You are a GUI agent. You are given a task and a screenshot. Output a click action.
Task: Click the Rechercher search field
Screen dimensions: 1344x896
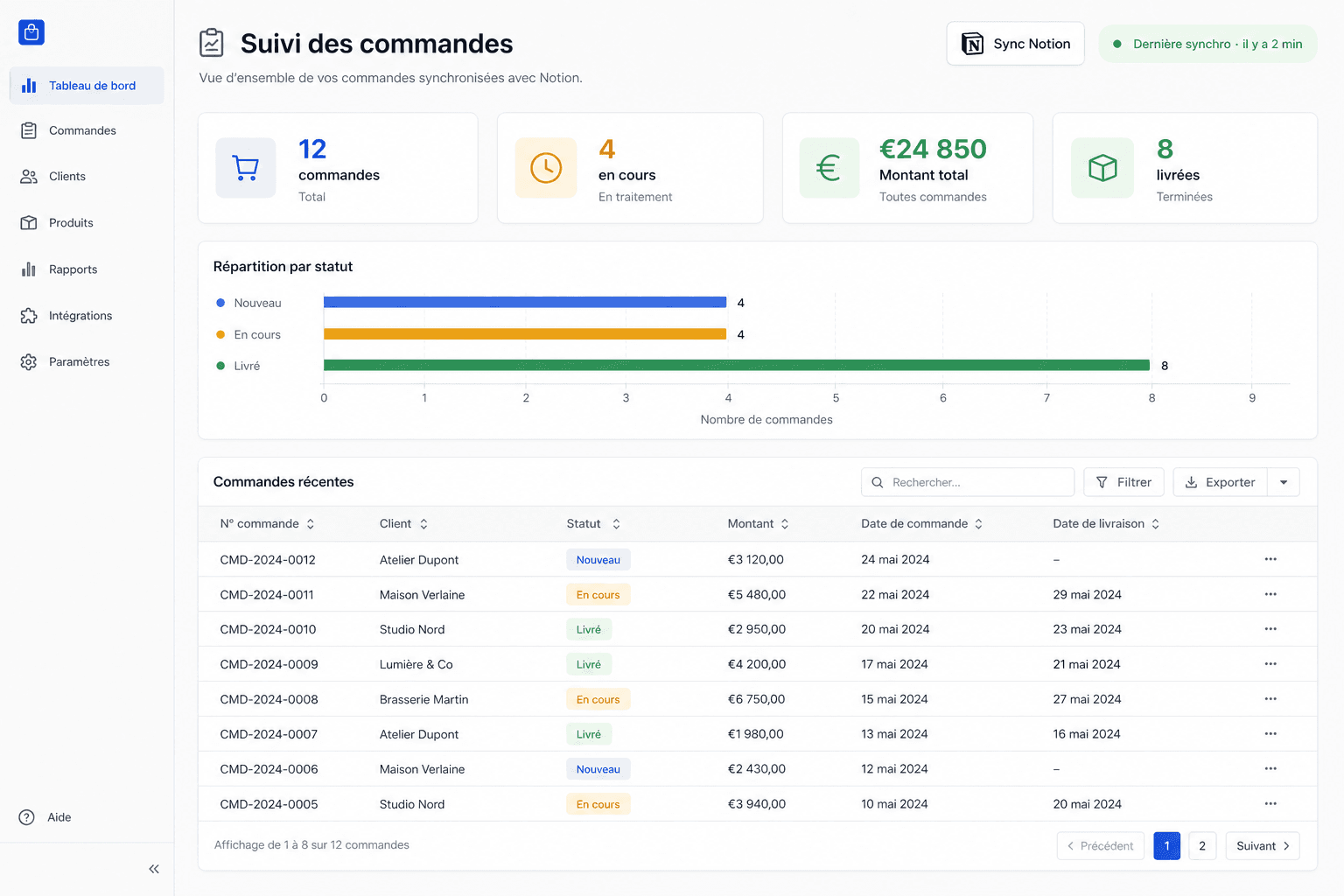tap(968, 482)
